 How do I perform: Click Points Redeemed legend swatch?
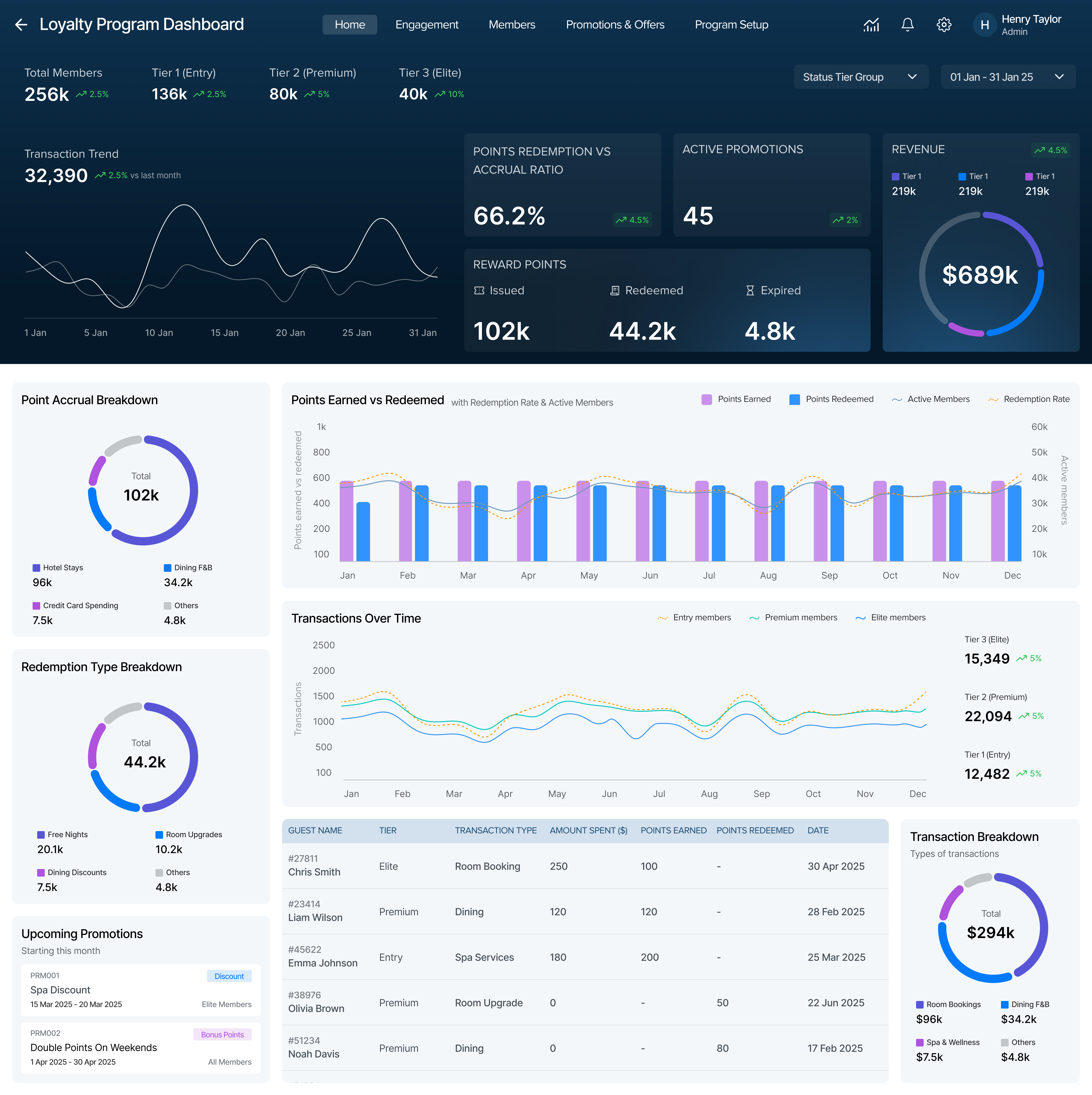[795, 400]
